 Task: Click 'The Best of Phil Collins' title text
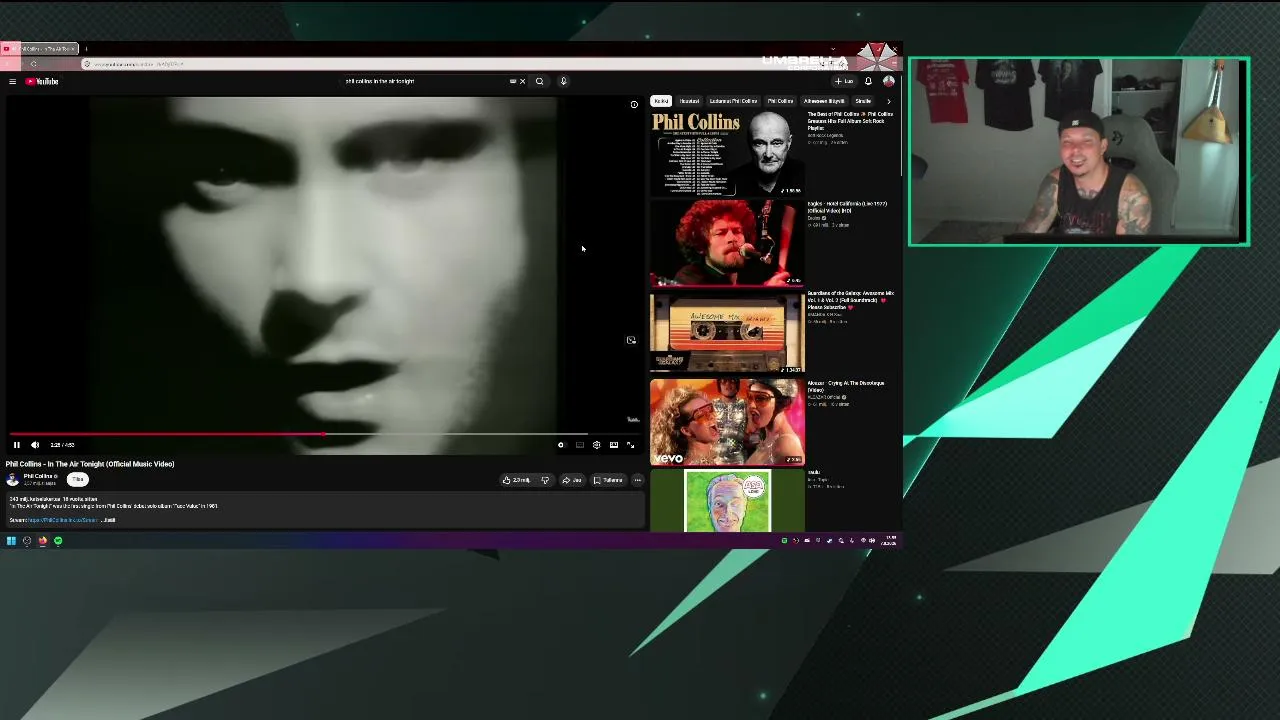tap(850, 121)
